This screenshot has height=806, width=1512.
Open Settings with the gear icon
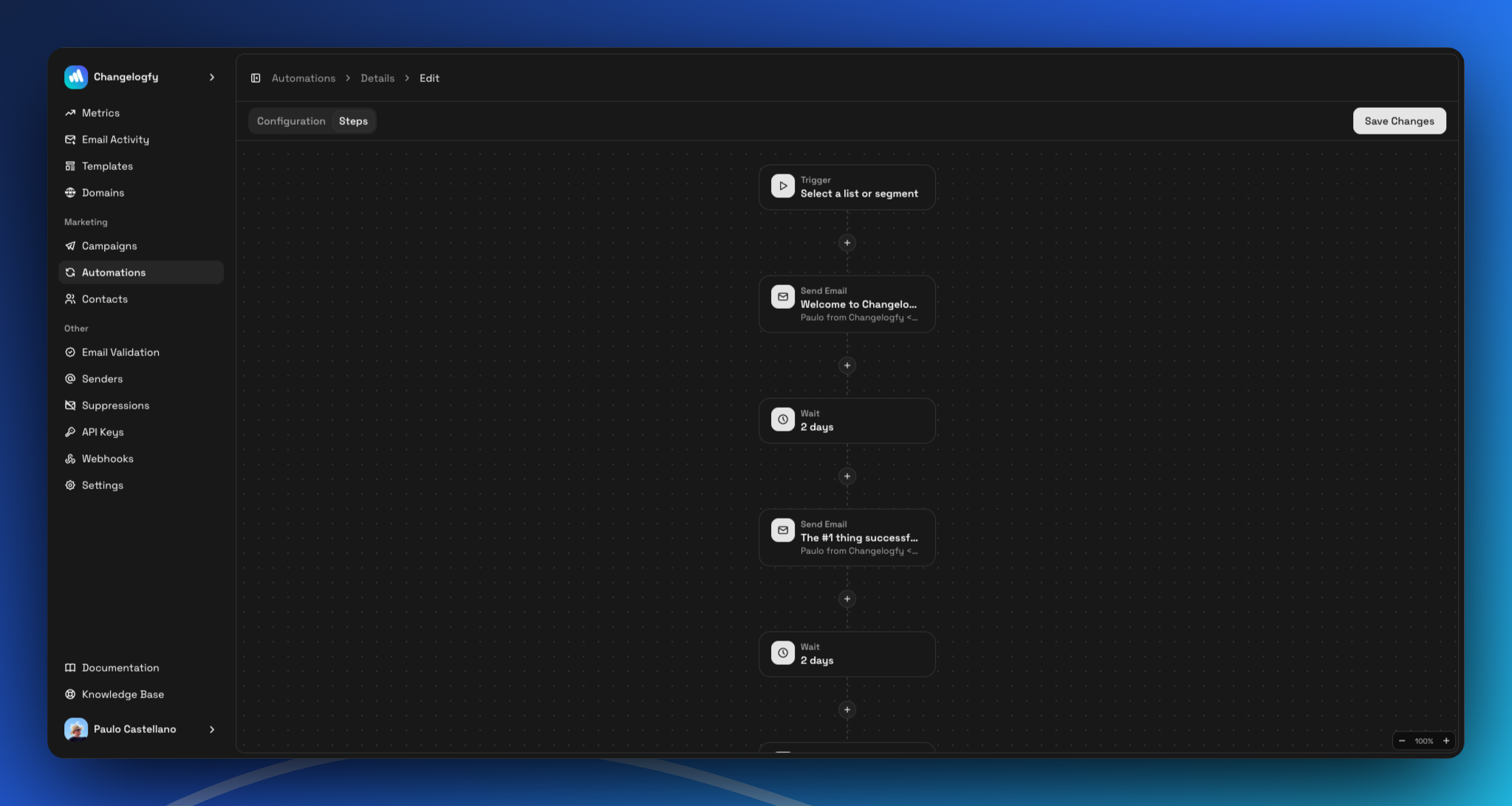pos(70,485)
